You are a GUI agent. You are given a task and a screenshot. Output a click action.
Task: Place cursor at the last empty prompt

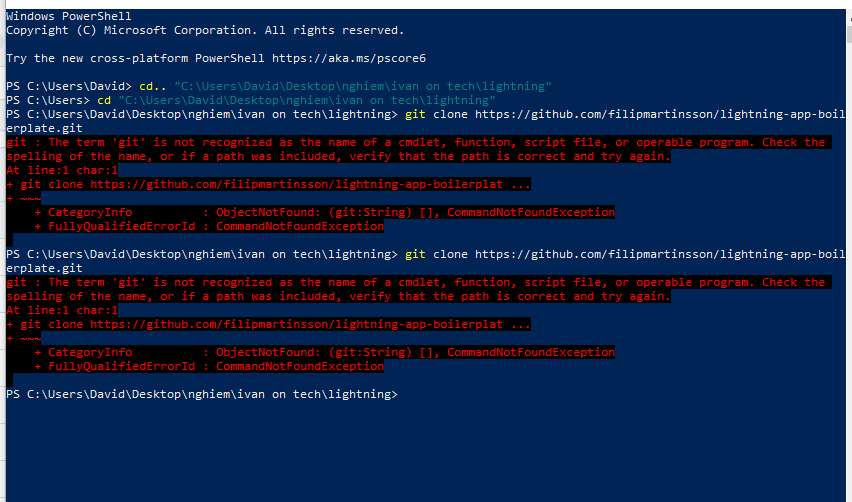[405, 394]
